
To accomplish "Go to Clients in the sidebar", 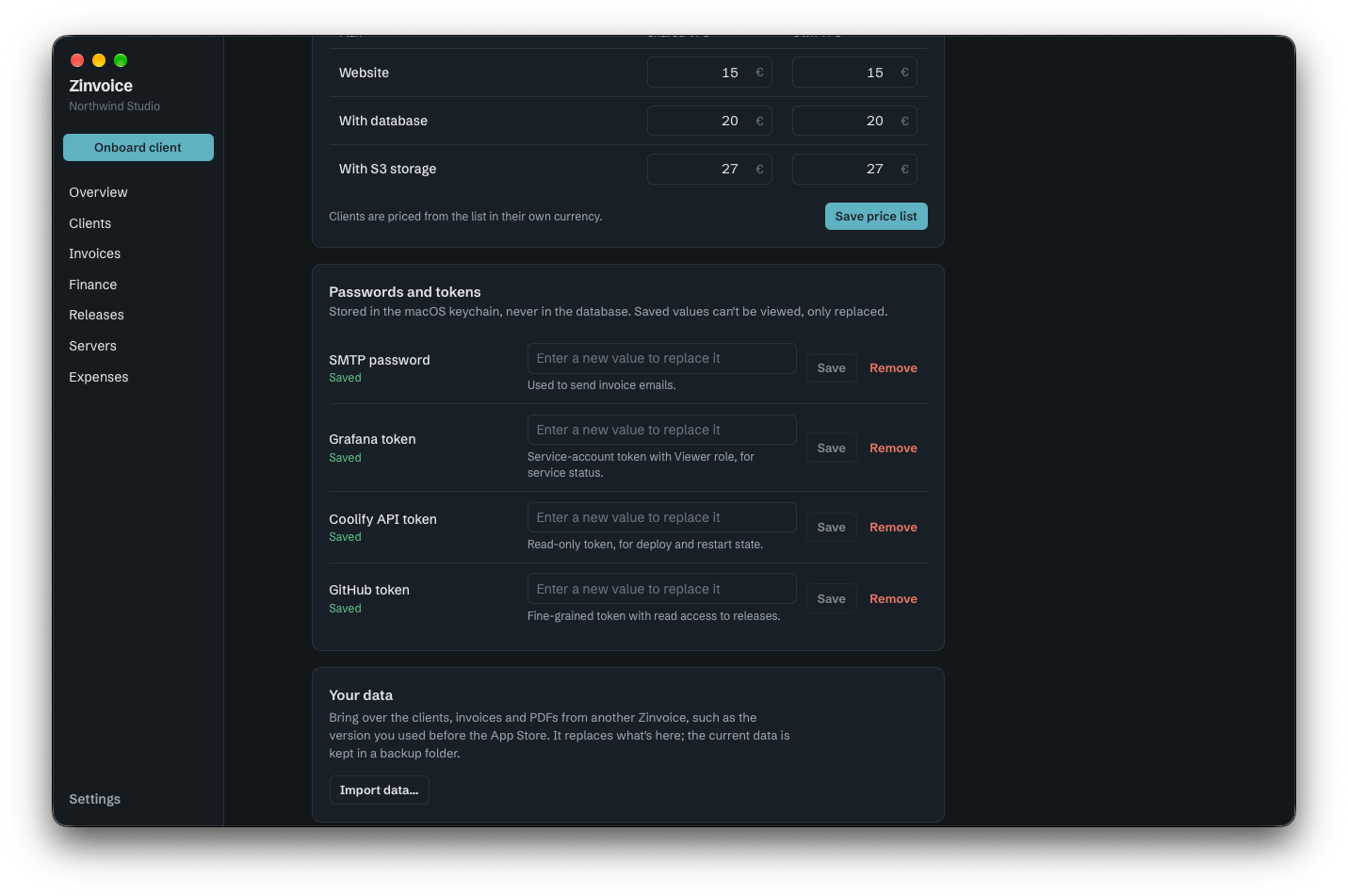I will click(x=89, y=223).
